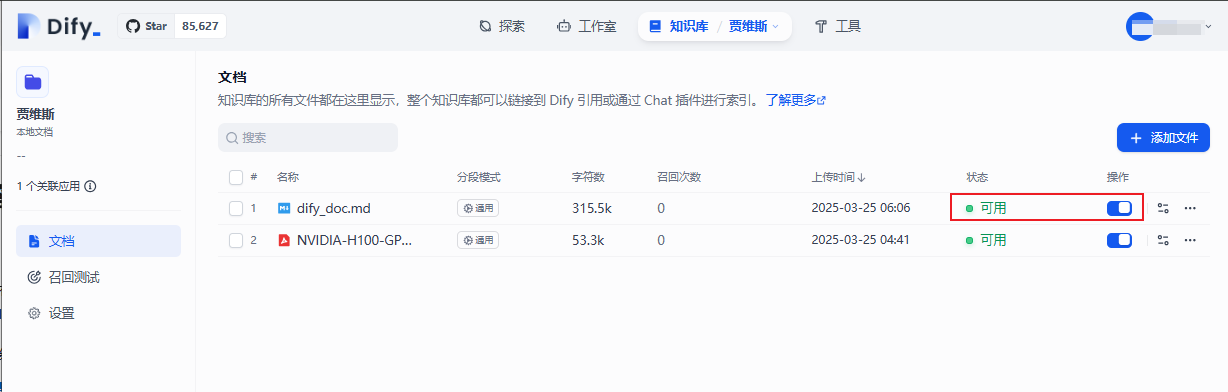Open the 知识库 tab

(x=679, y=26)
